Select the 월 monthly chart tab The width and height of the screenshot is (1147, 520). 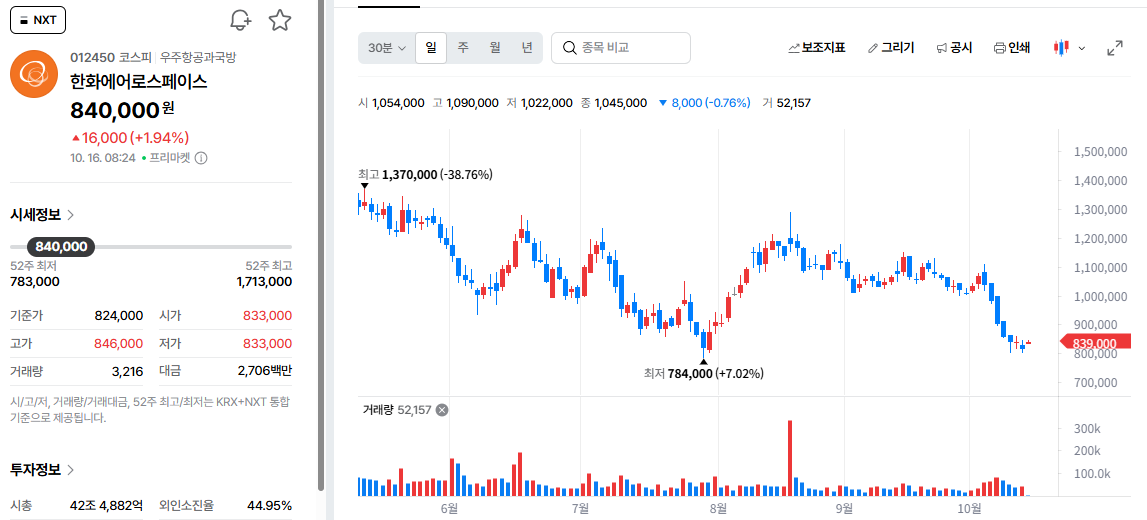(495, 48)
